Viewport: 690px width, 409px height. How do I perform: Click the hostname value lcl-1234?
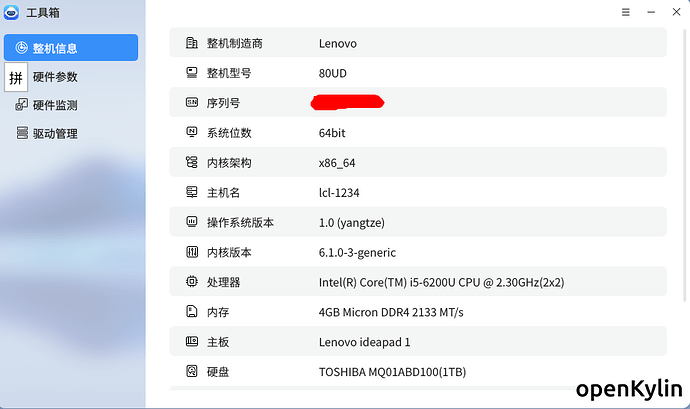[342, 192]
